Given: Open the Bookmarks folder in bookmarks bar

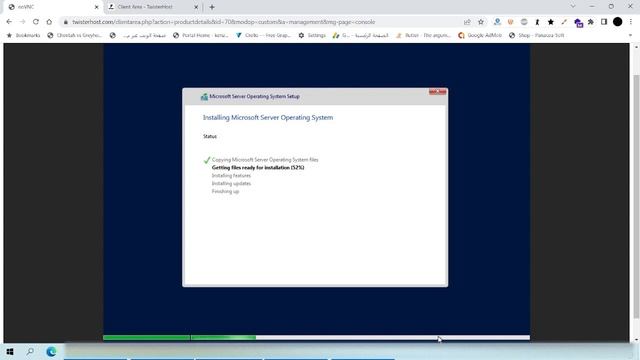Looking at the screenshot, I should [24, 36].
